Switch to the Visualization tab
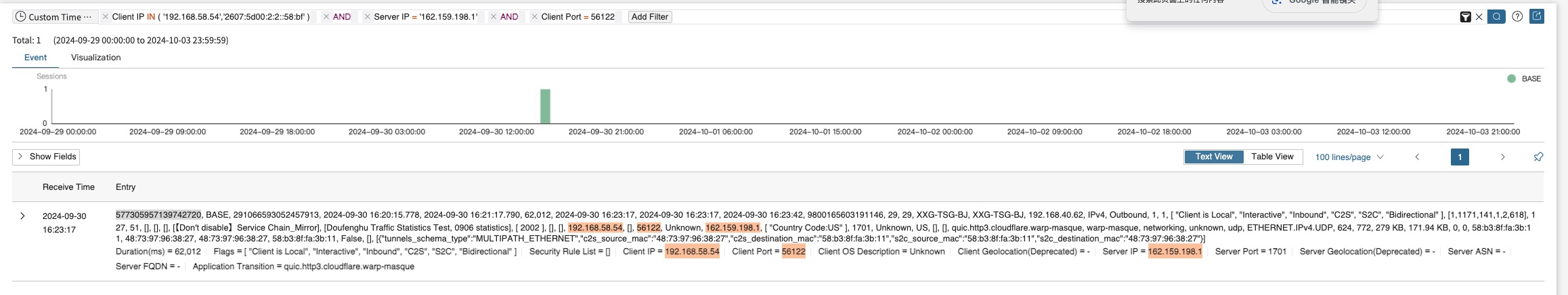 95,58
